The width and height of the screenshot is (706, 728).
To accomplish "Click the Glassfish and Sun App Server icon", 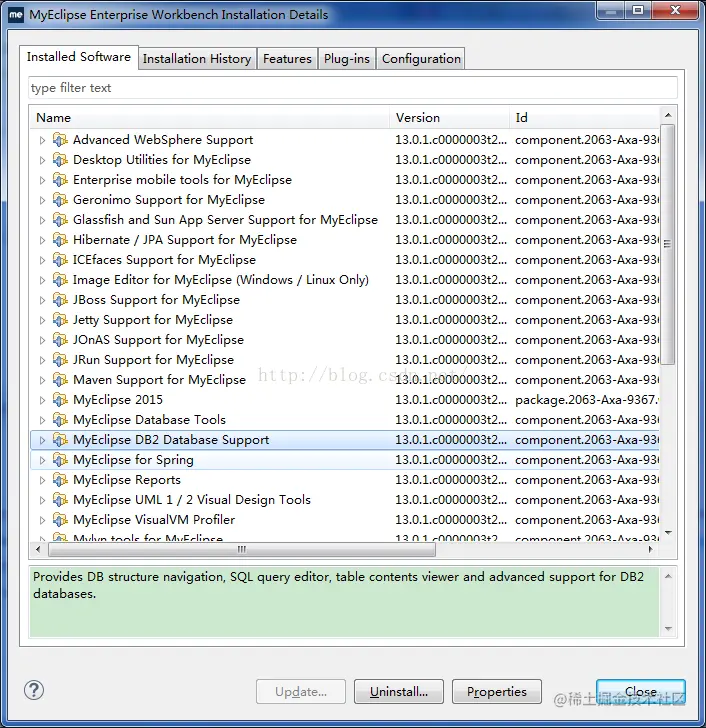I will pyautogui.click(x=60, y=220).
